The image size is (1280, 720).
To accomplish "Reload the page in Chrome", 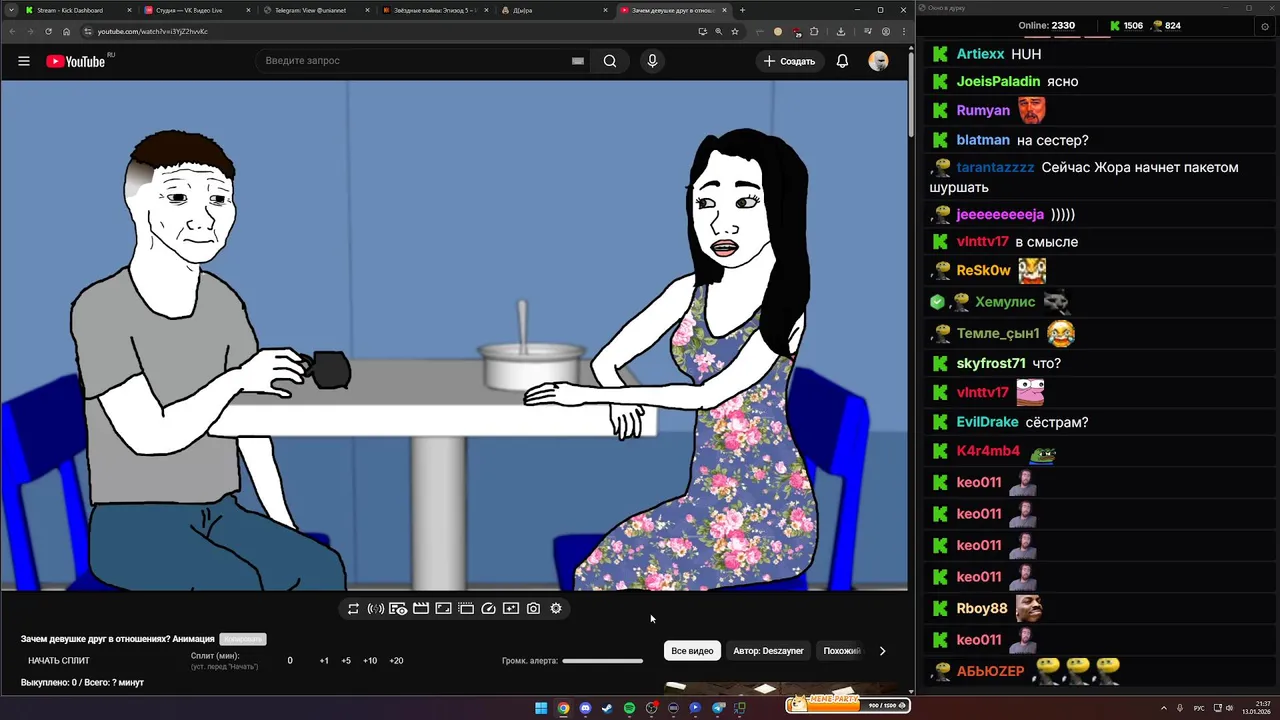I will (49, 31).
